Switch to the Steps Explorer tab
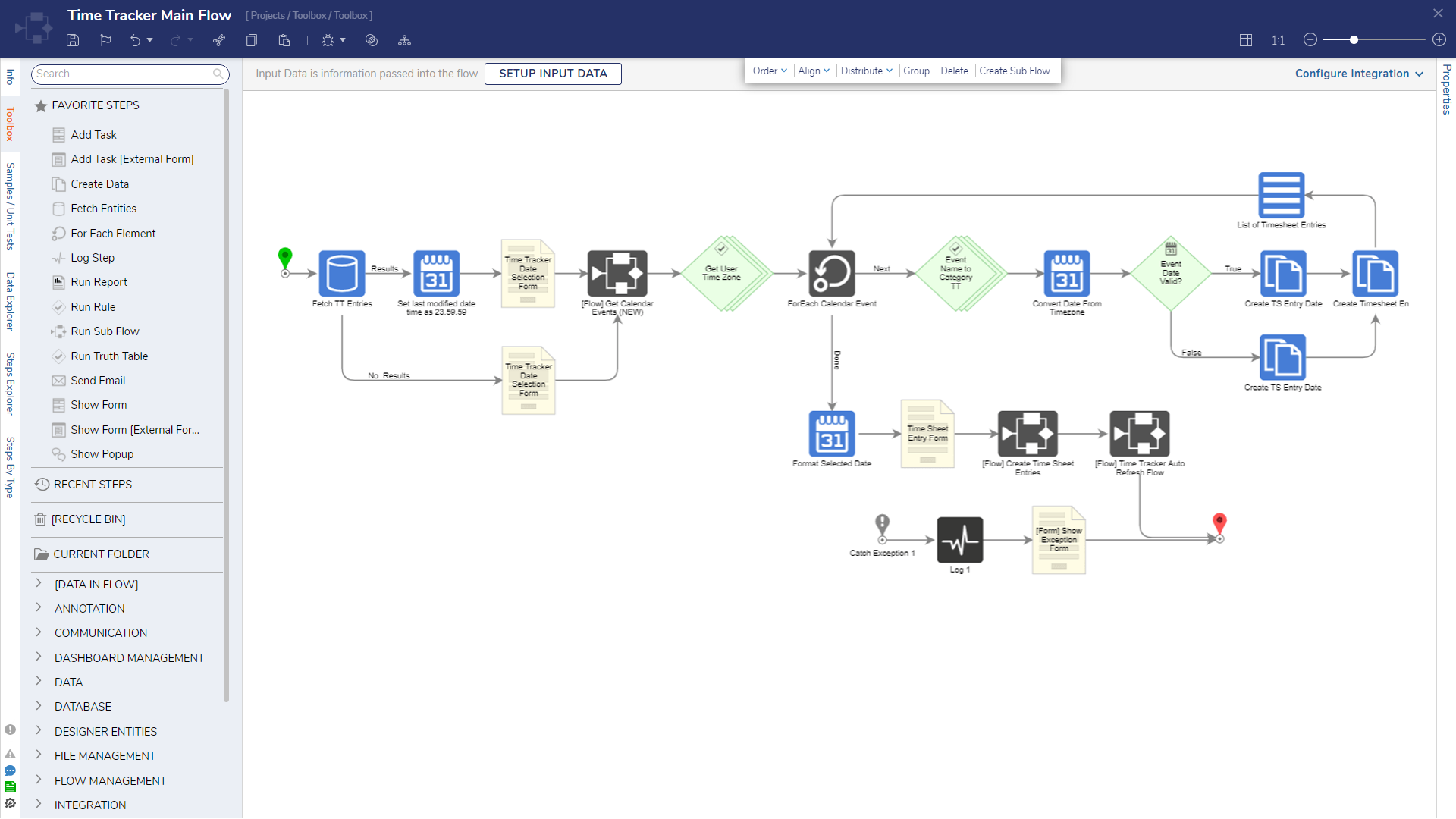Image resolution: width=1456 pixels, height=819 pixels. 10,383
